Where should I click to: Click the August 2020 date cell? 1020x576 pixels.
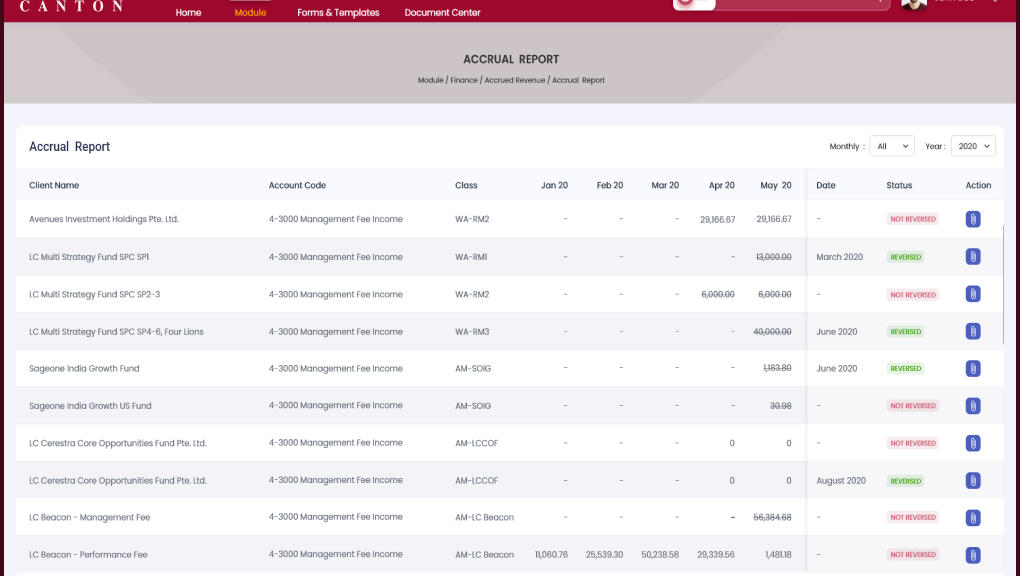840,480
